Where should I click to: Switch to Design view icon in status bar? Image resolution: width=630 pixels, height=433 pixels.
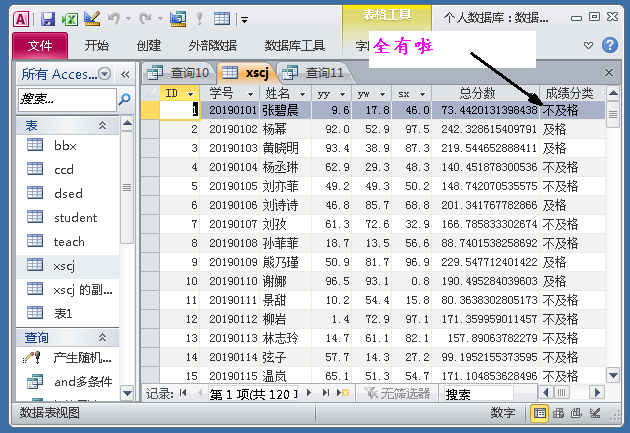[x=595, y=413]
